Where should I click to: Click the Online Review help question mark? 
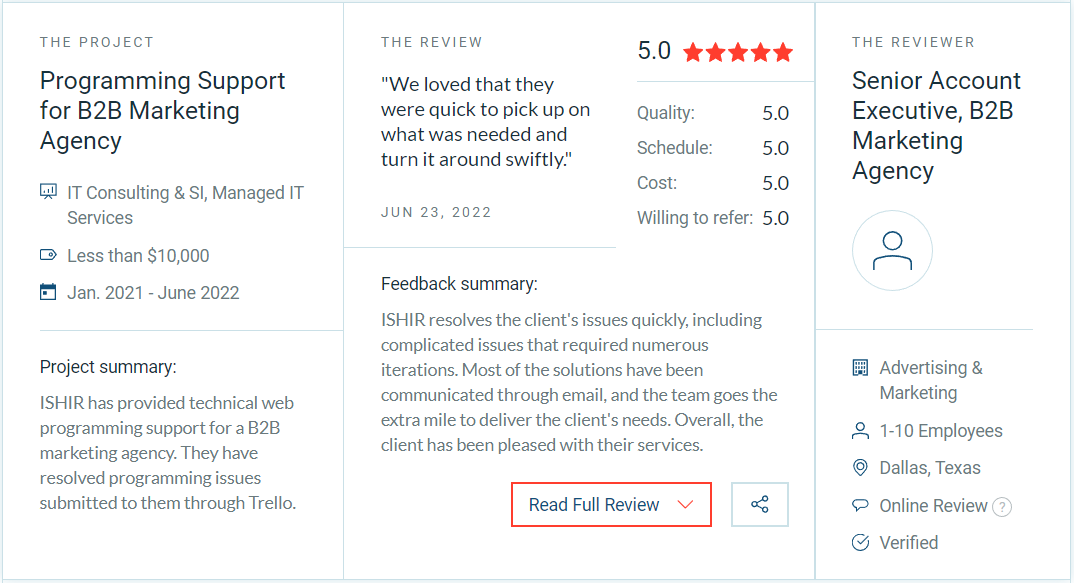click(x=1002, y=507)
